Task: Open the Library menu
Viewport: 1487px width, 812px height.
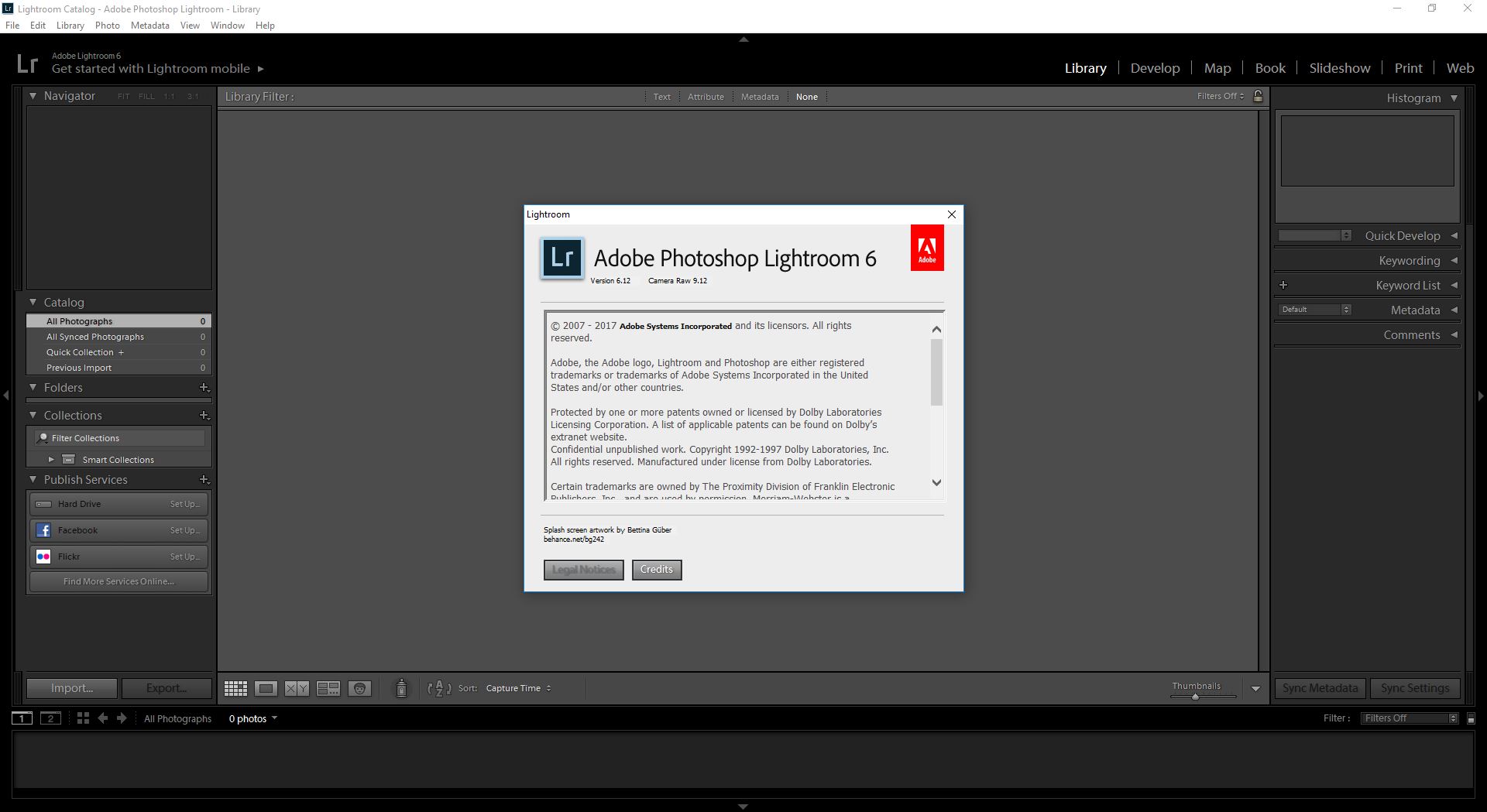Action: tap(70, 26)
